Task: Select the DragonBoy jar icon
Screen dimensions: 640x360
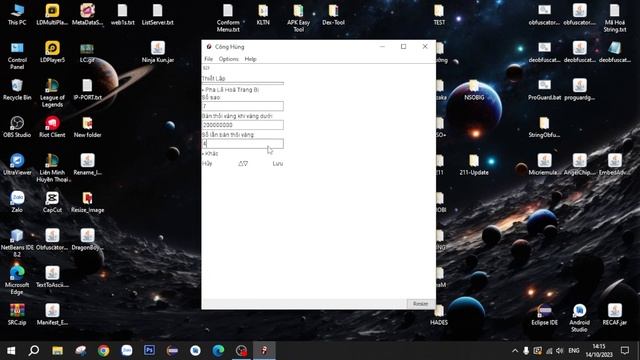Action: point(87,240)
